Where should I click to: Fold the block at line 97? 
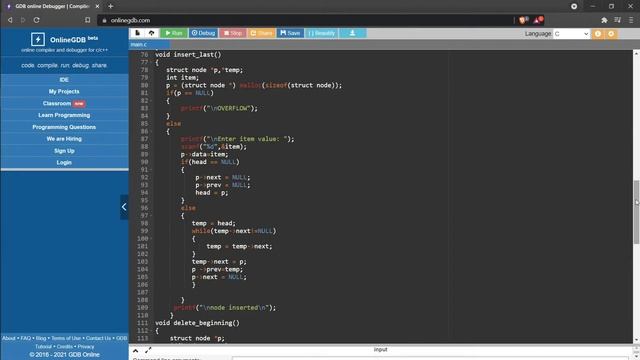(x=151, y=216)
